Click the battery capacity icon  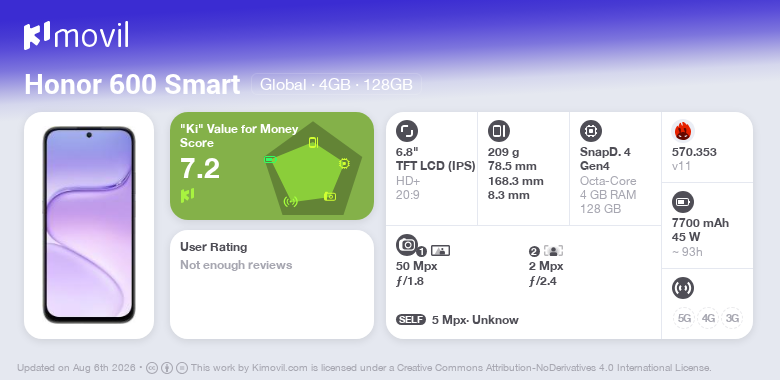[x=683, y=202]
